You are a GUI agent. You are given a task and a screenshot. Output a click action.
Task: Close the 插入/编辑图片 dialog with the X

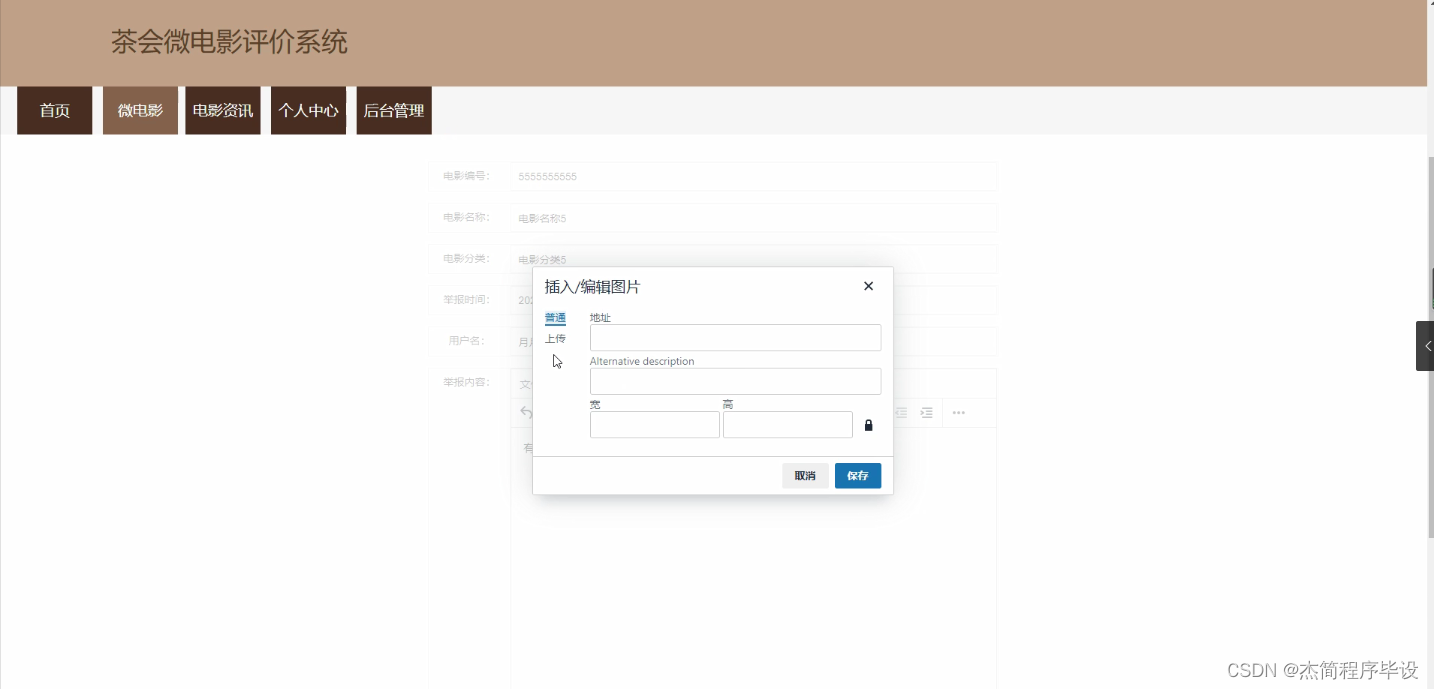[x=868, y=286]
